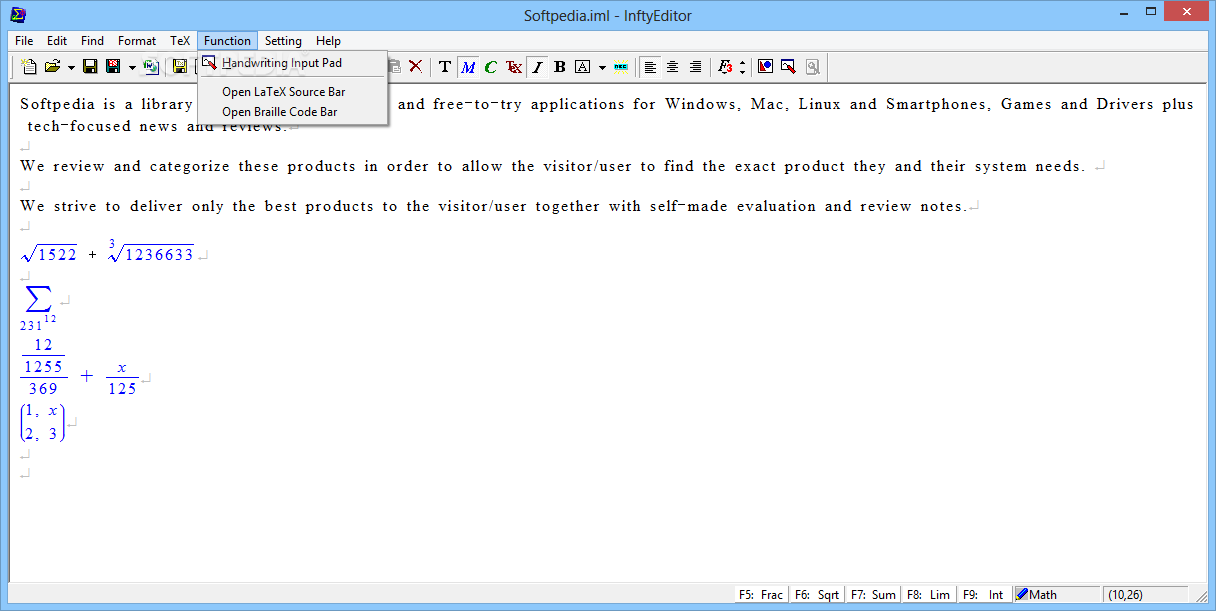Click the red and blue image tool icon

point(765,67)
